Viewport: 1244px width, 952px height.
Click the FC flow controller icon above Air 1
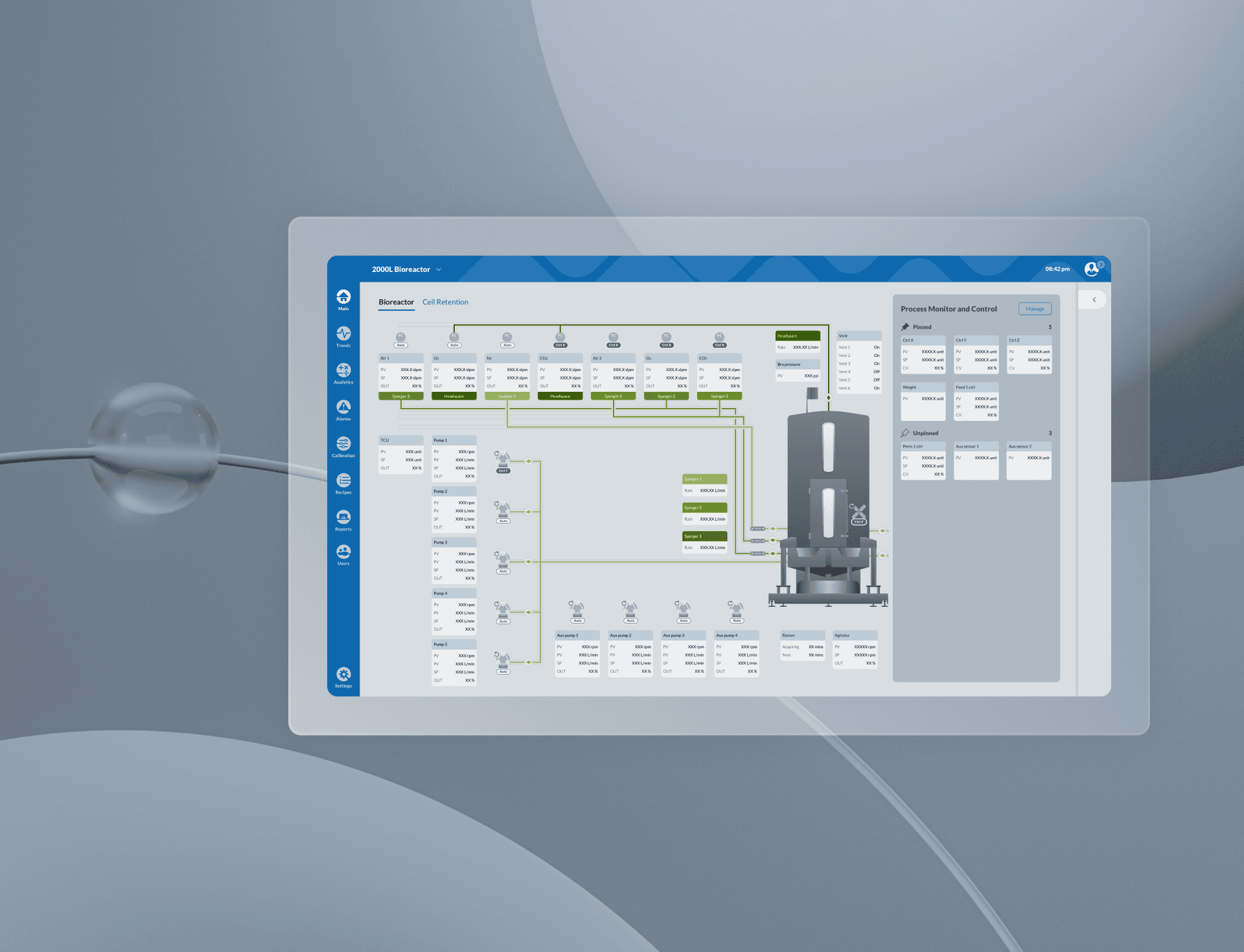pyautogui.click(x=400, y=336)
